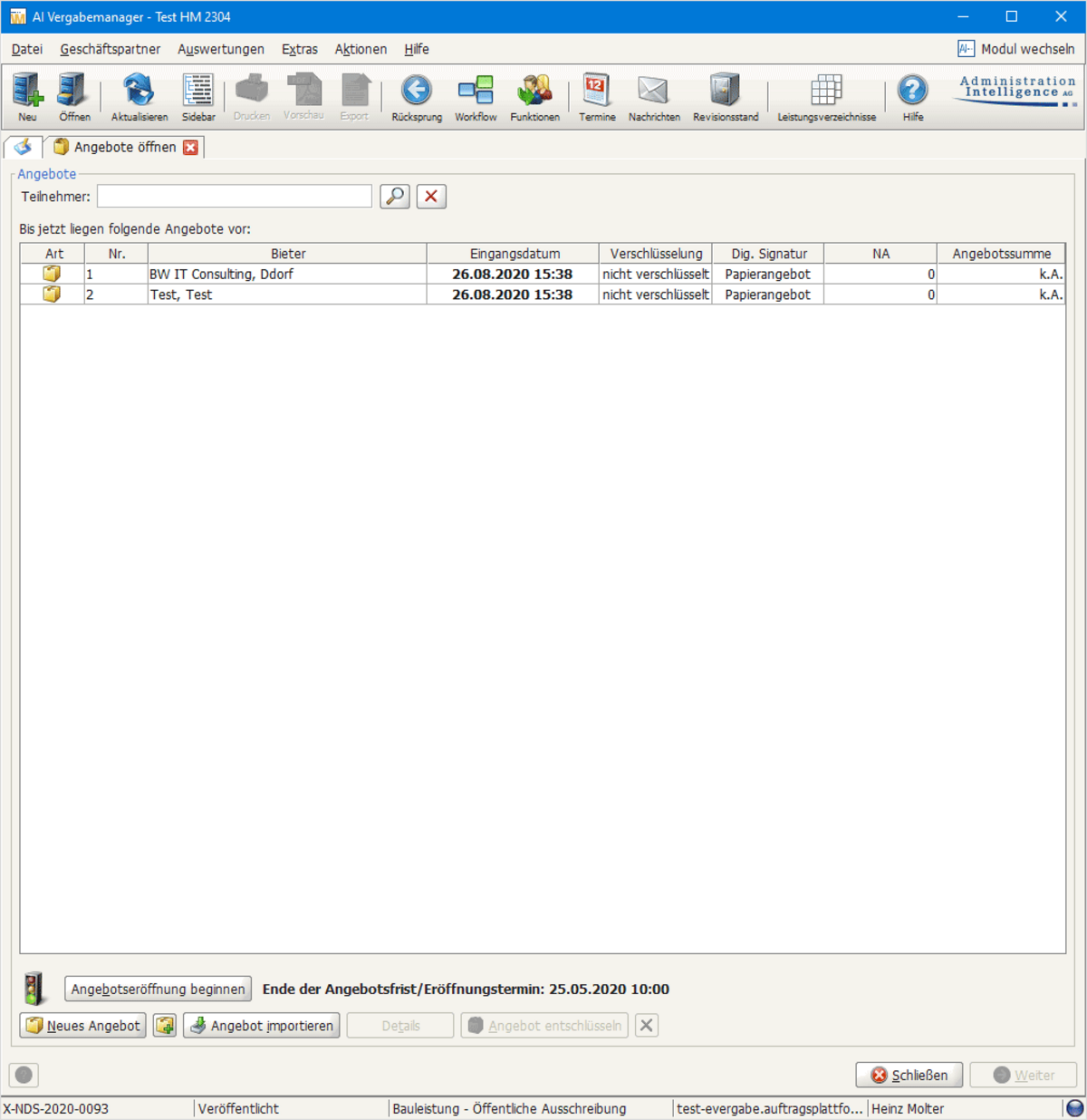Click Angebotseröffnung beginnen button
Screen dimensions: 1087x1120
(158, 989)
